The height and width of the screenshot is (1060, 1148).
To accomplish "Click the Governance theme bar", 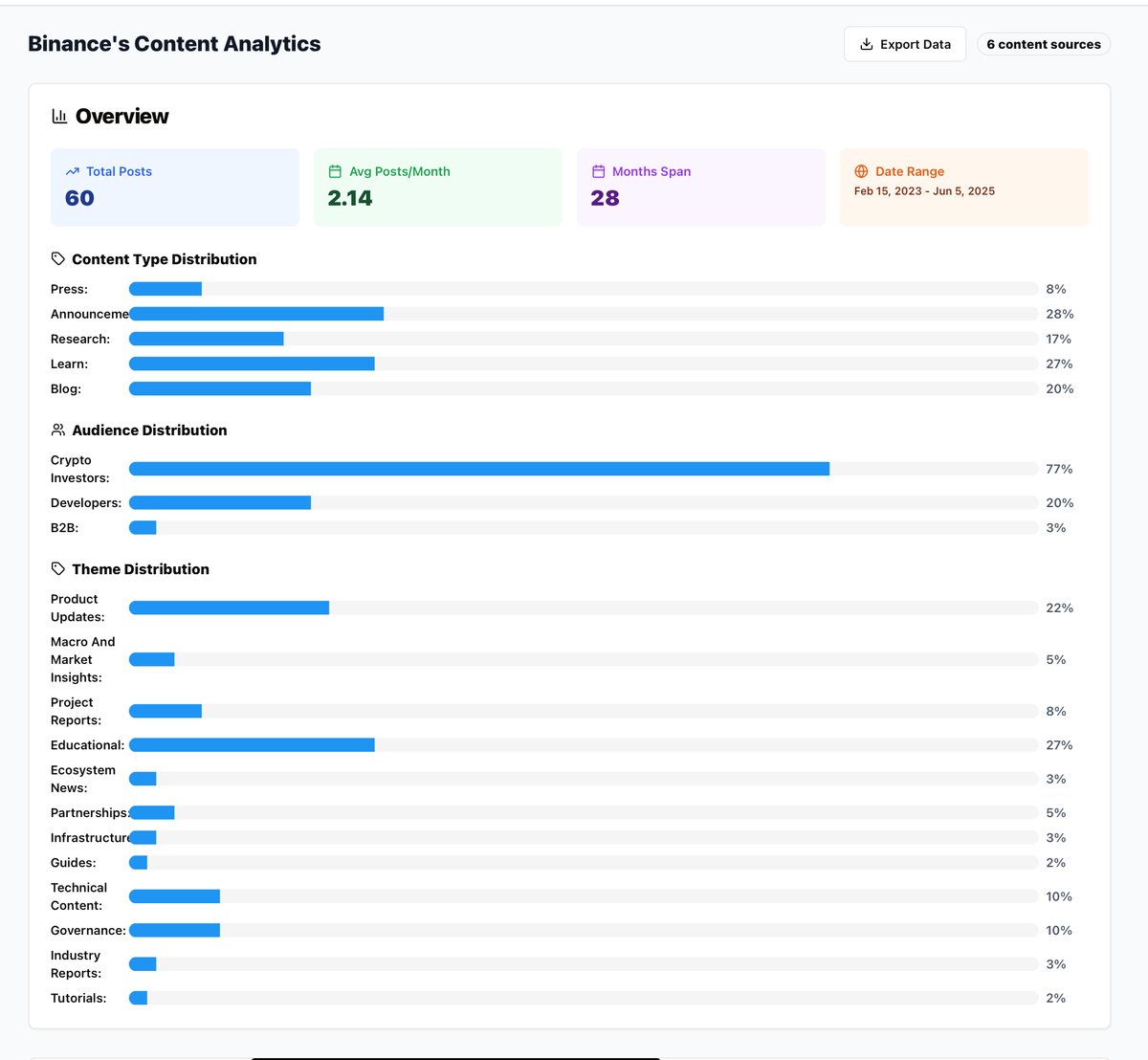I will [584, 930].
